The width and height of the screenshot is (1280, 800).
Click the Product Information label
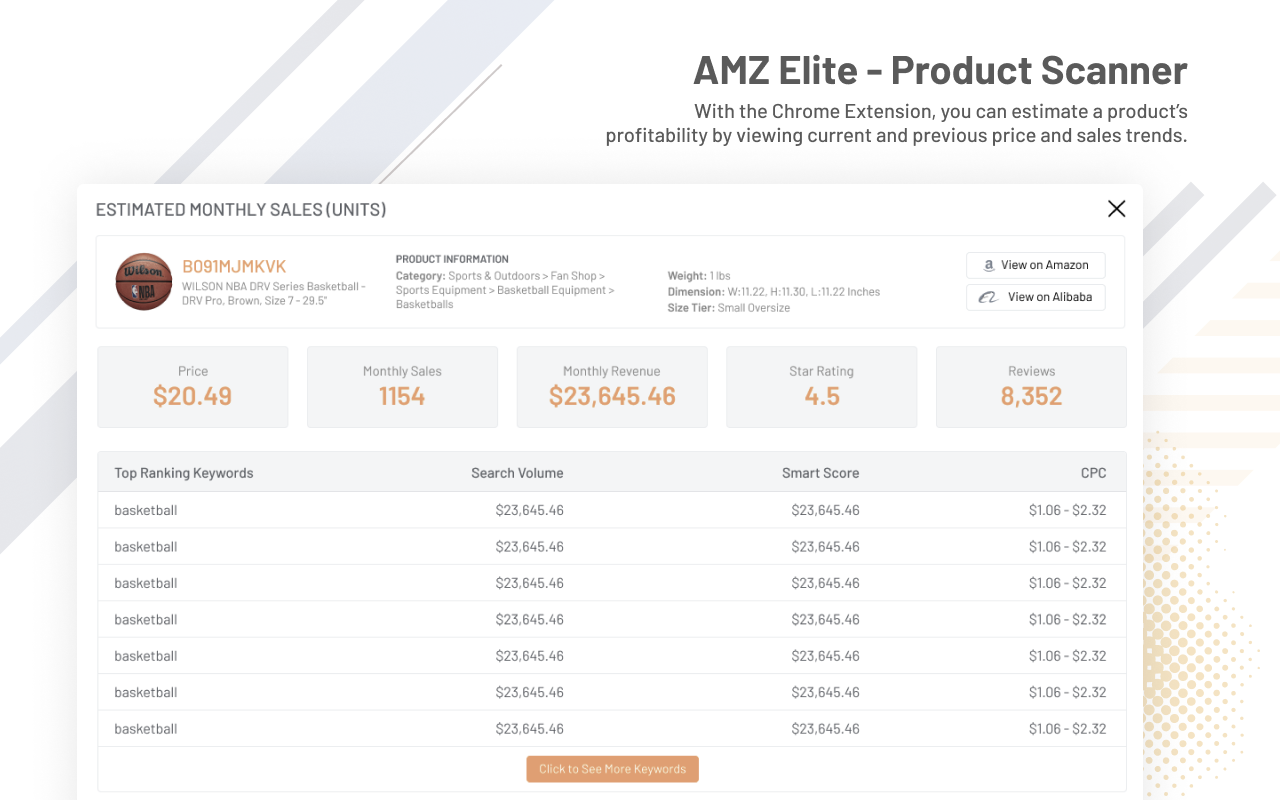[x=452, y=259]
